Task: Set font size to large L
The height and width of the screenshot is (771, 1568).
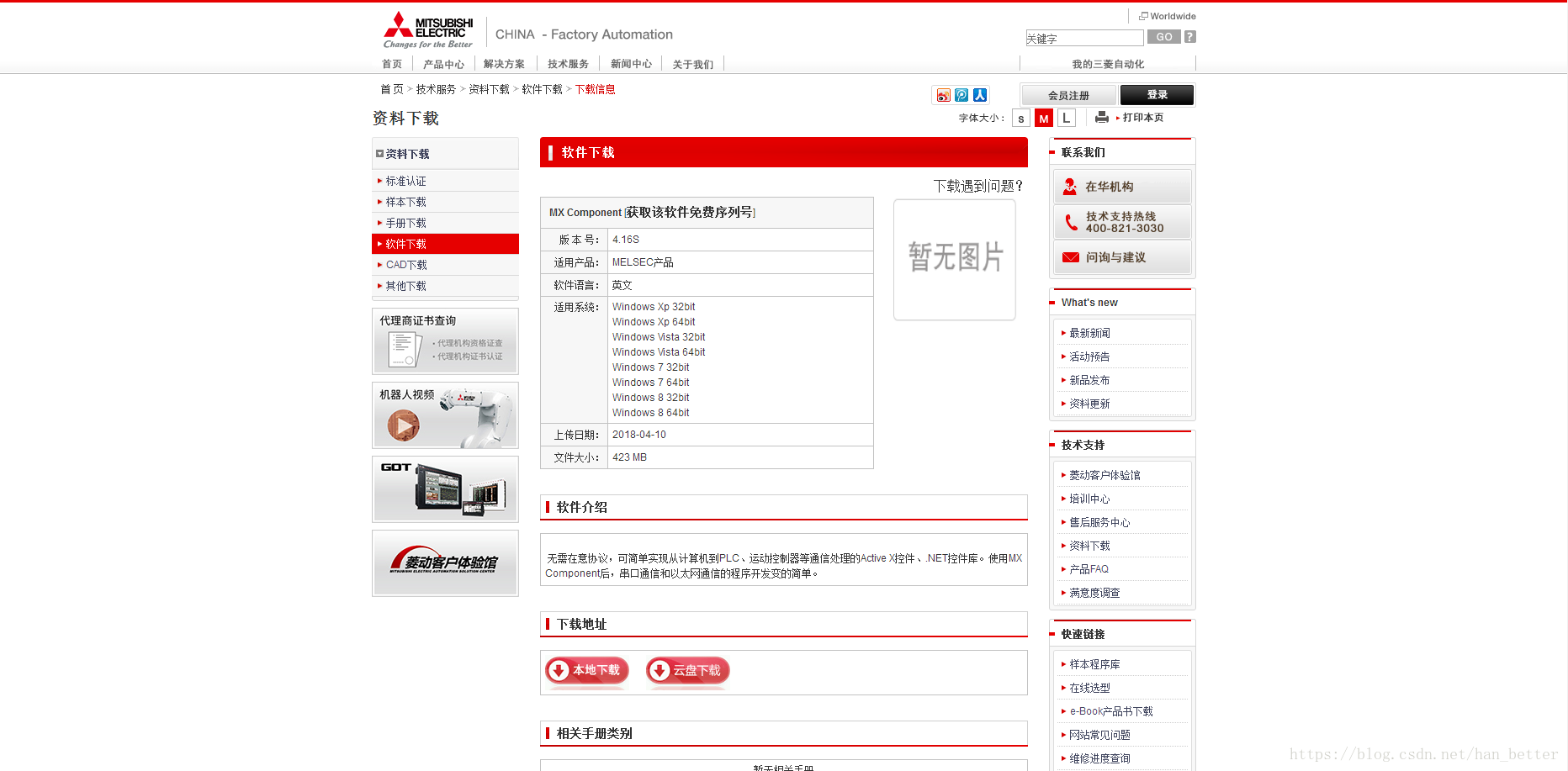Action: click(1067, 119)
